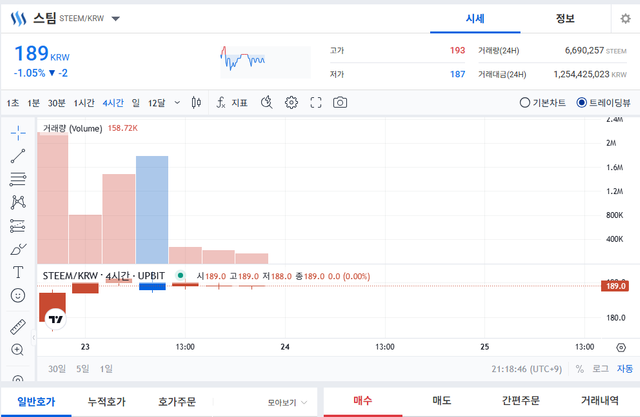Screen dimensions: 640x417
Task: Select the brush drawing tool
Action: point(18,249)
